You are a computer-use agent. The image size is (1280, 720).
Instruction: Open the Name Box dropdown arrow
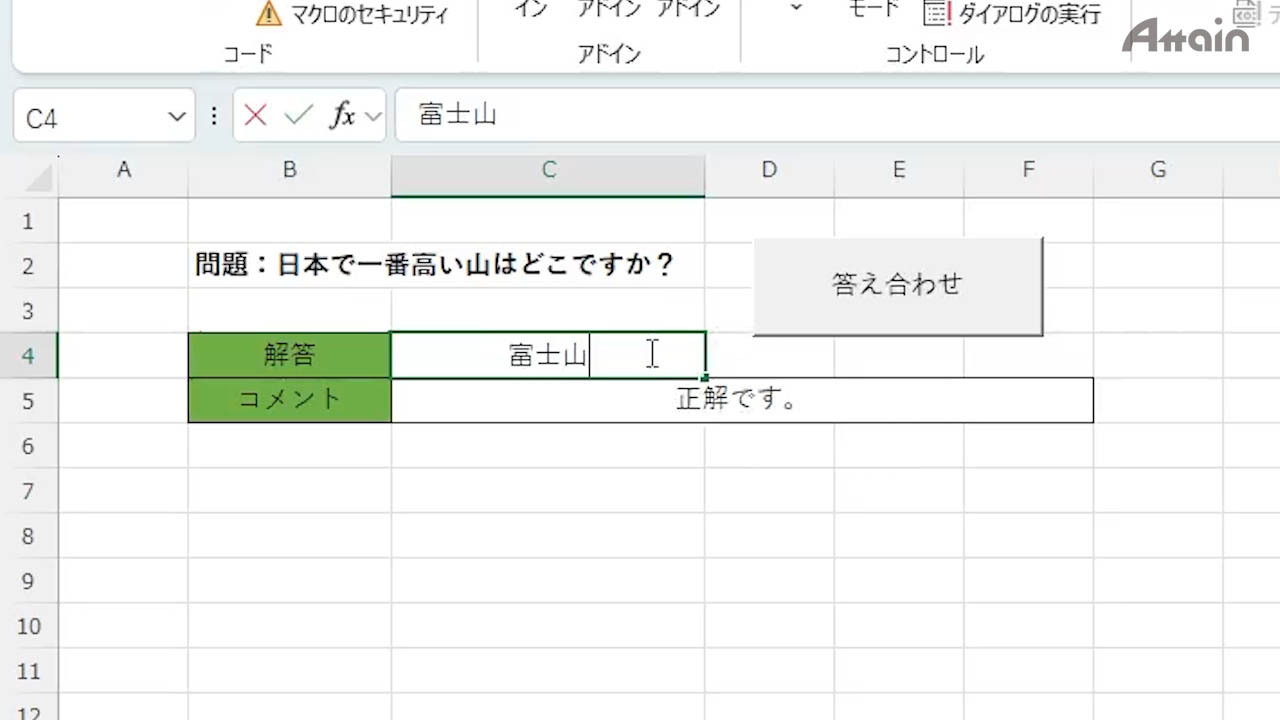tap(176, 117)
